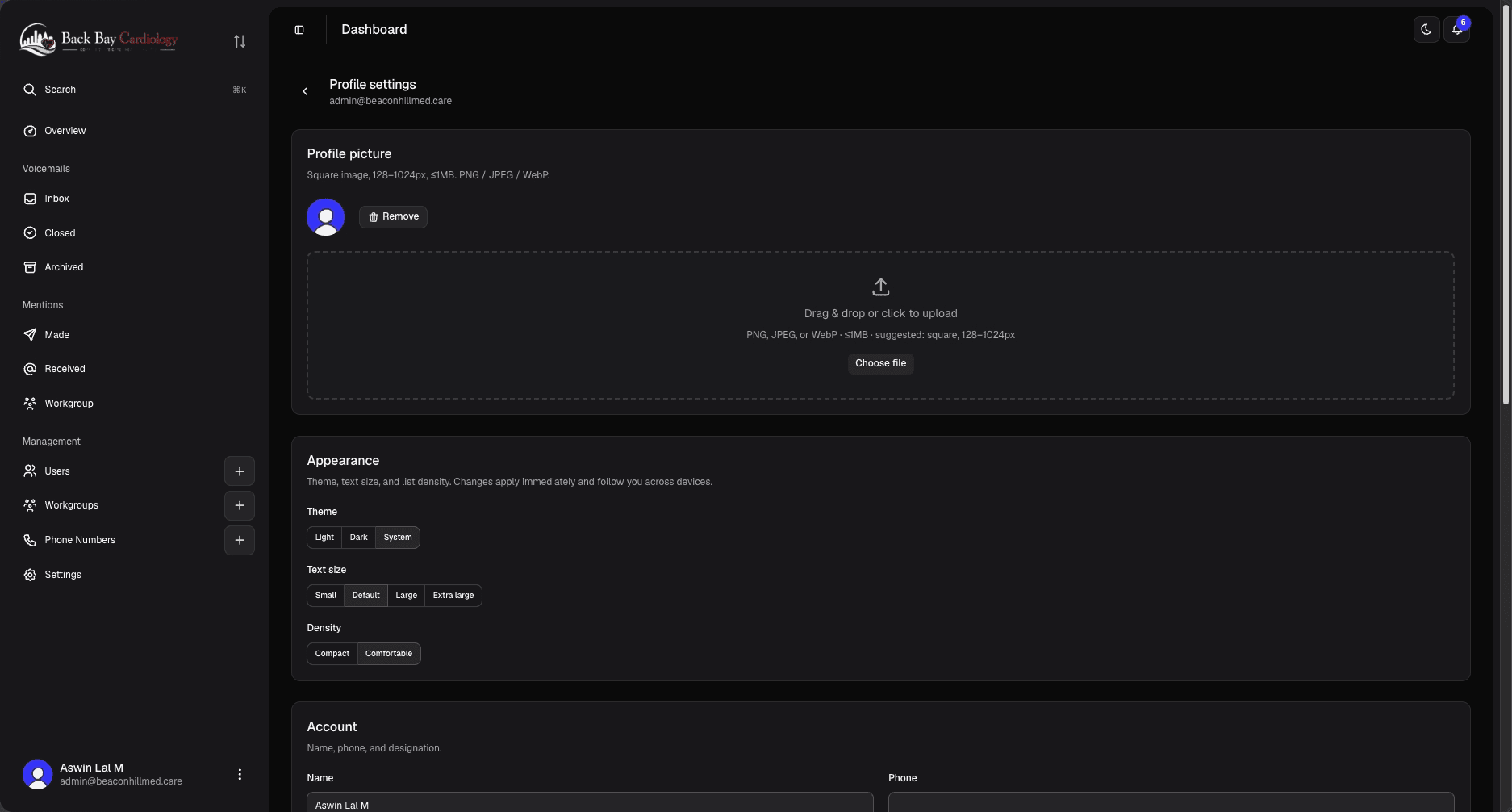Click the profile avatar picture
Image resolution: width=1512 pixels, height=812 pixels.
coord(326,217)
